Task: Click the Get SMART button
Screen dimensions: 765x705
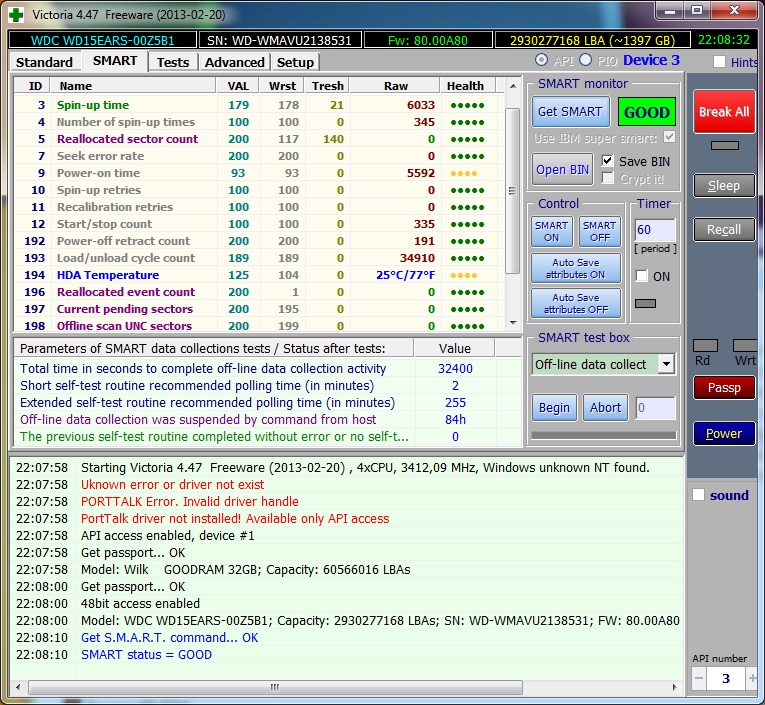Action: [x=569, y=112]
